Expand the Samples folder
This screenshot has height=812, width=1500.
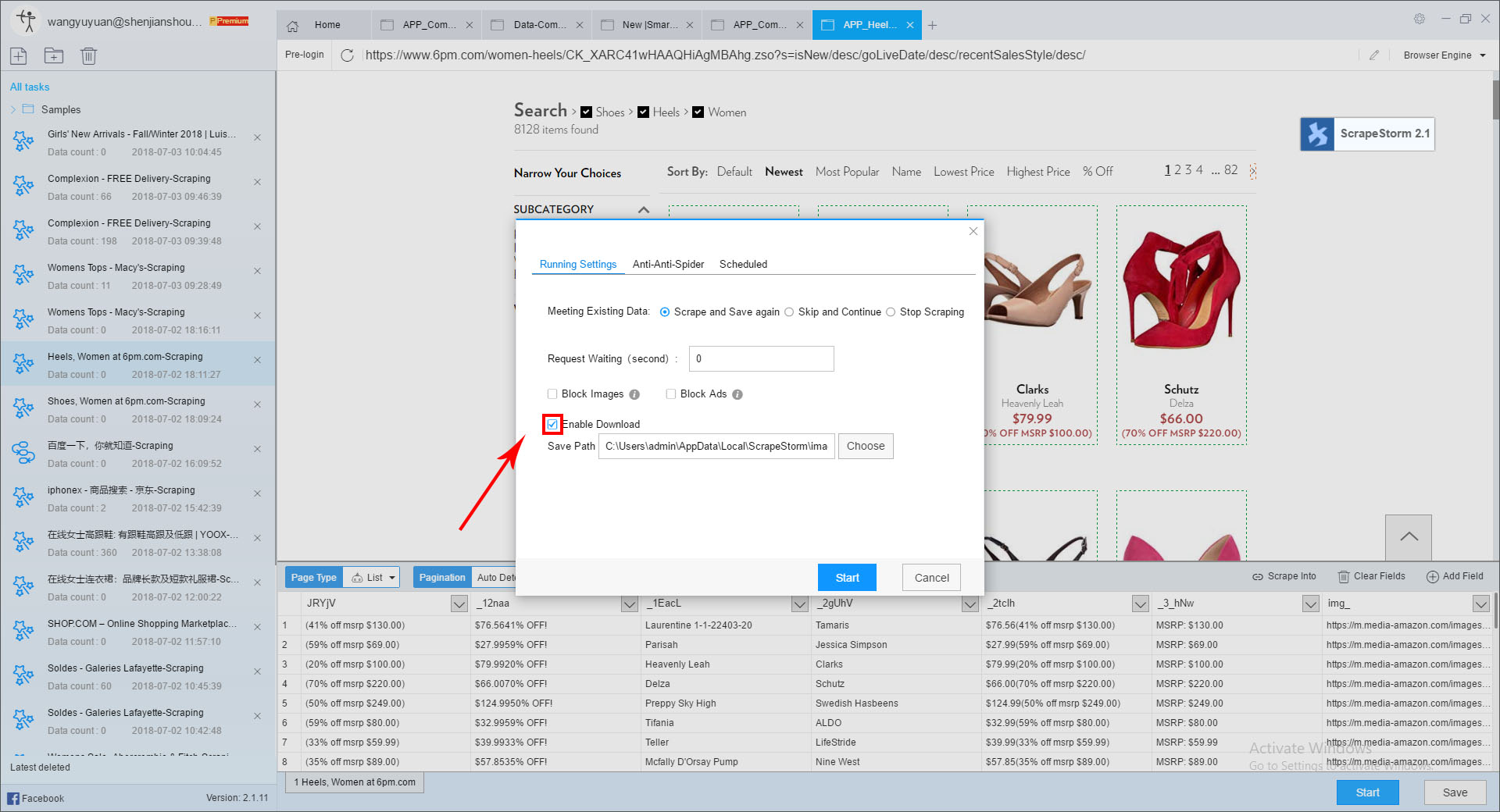click(13, 110)
